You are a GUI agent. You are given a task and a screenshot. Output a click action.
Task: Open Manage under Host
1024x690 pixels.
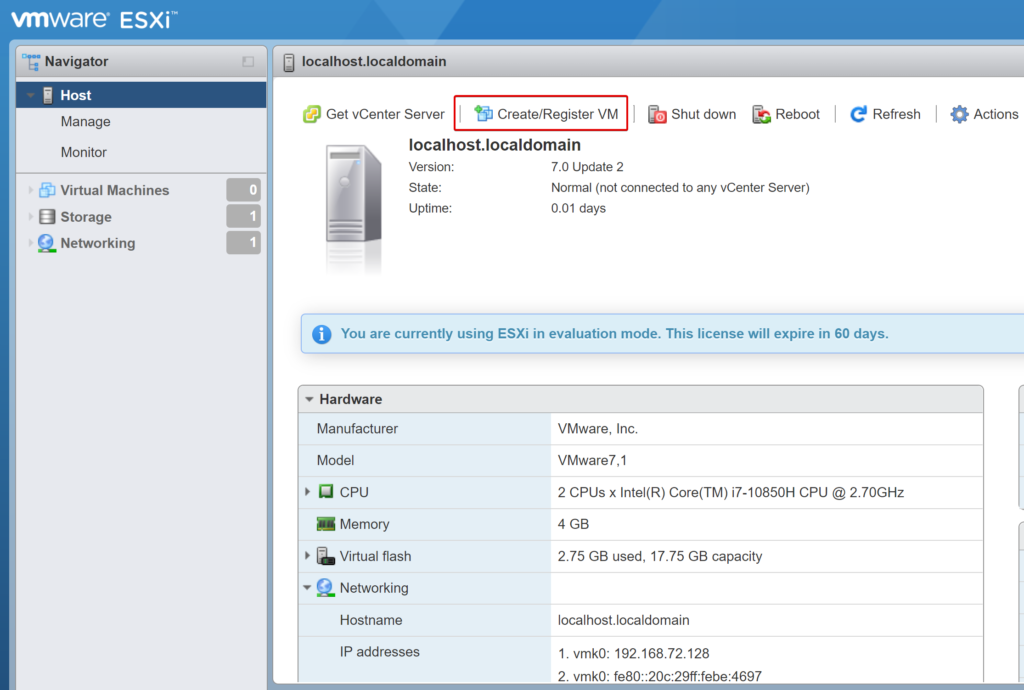(x=86, y=121)
